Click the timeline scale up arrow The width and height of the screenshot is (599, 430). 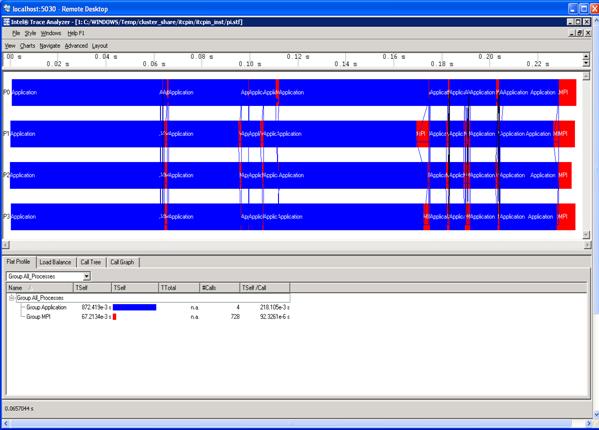(x=586, y=57)
